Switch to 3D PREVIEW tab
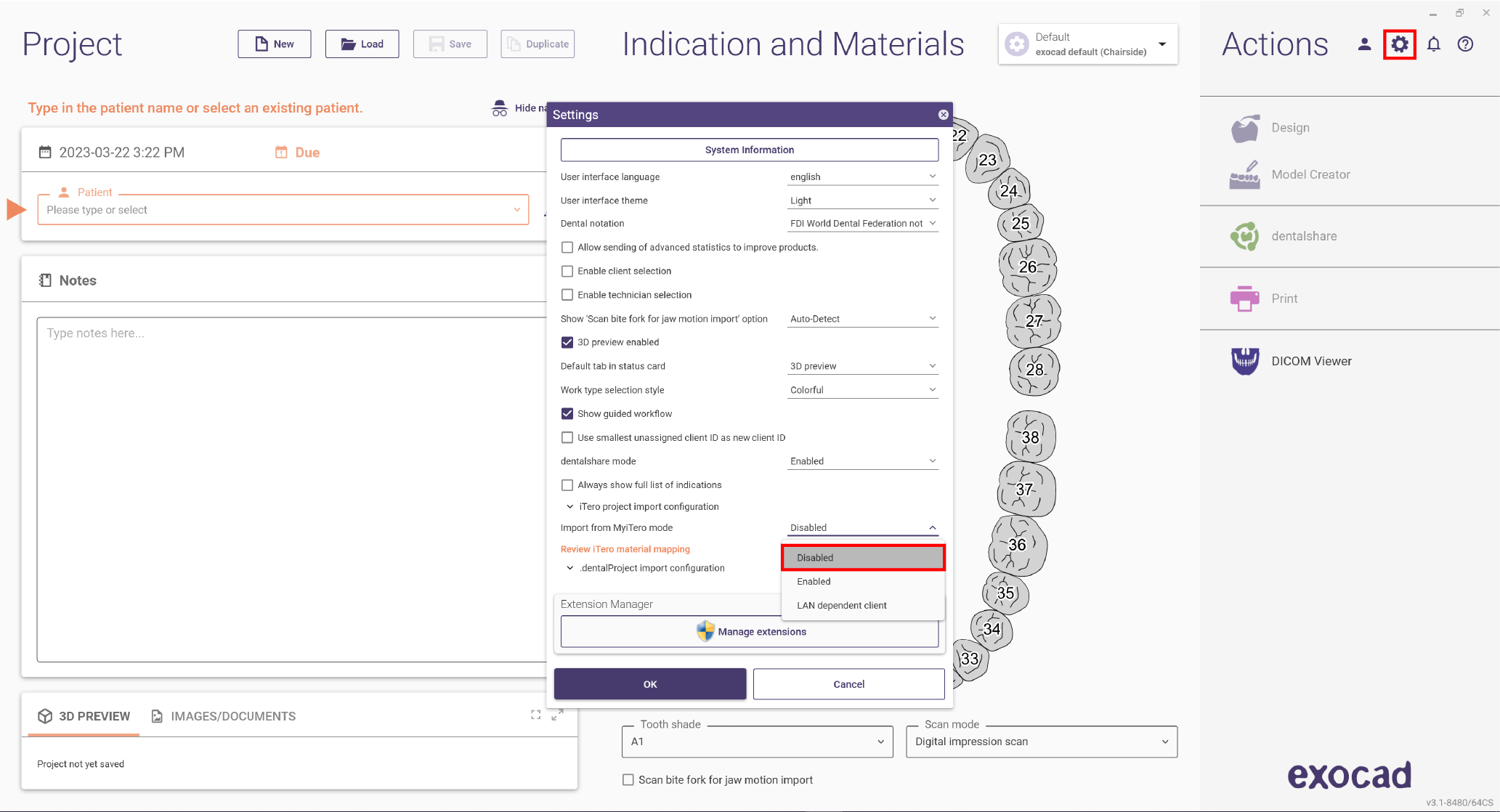 tap(84, 716)
